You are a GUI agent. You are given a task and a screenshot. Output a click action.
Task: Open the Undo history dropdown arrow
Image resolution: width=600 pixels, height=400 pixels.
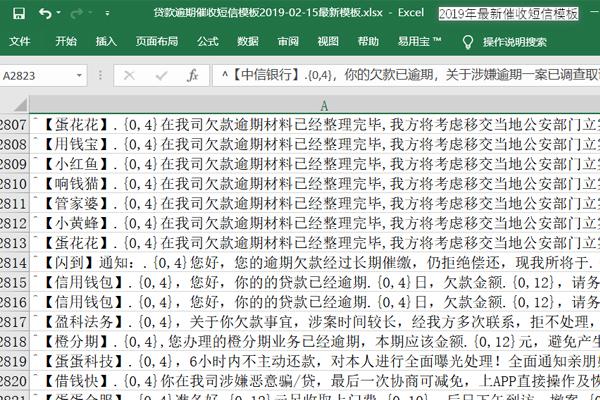pos(59,13)
